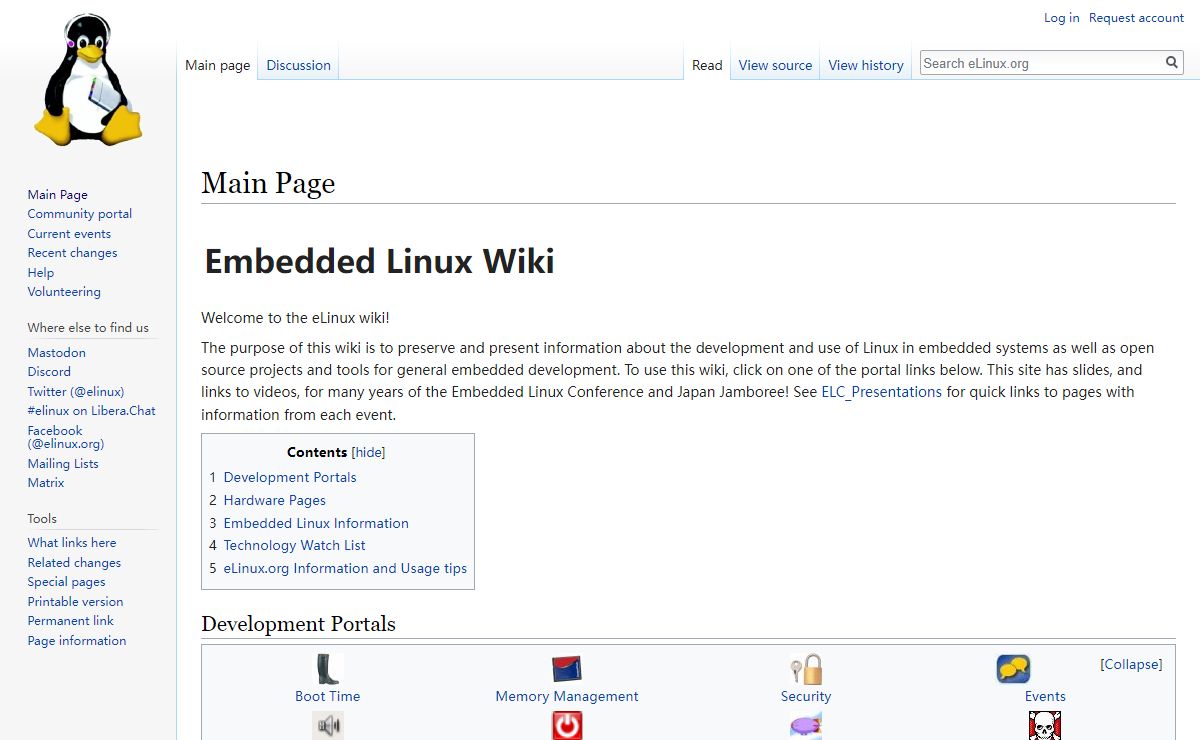The height and width of the screenshot is (740, 1200).
Task: Click Request account link
Action: 1136,18
